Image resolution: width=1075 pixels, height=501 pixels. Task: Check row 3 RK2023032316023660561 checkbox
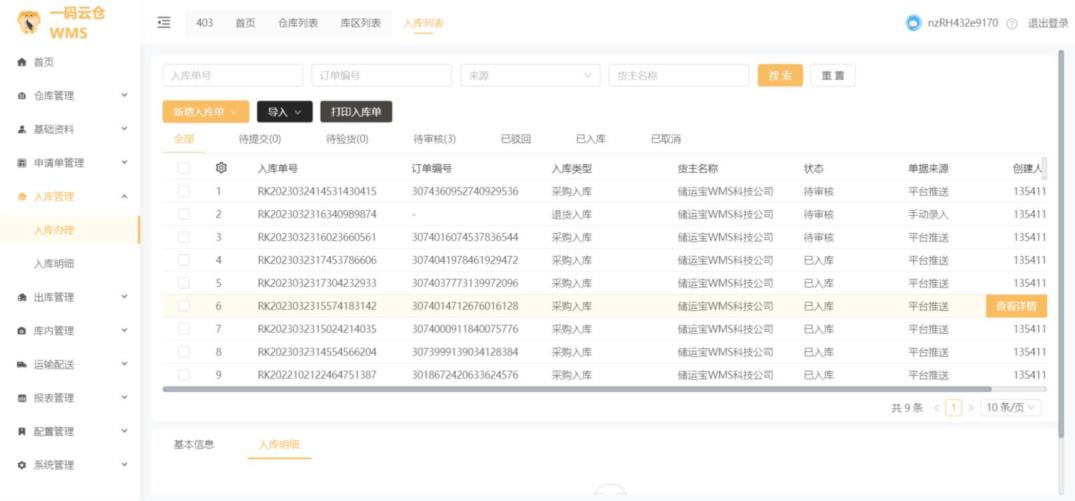pos(183,237)
